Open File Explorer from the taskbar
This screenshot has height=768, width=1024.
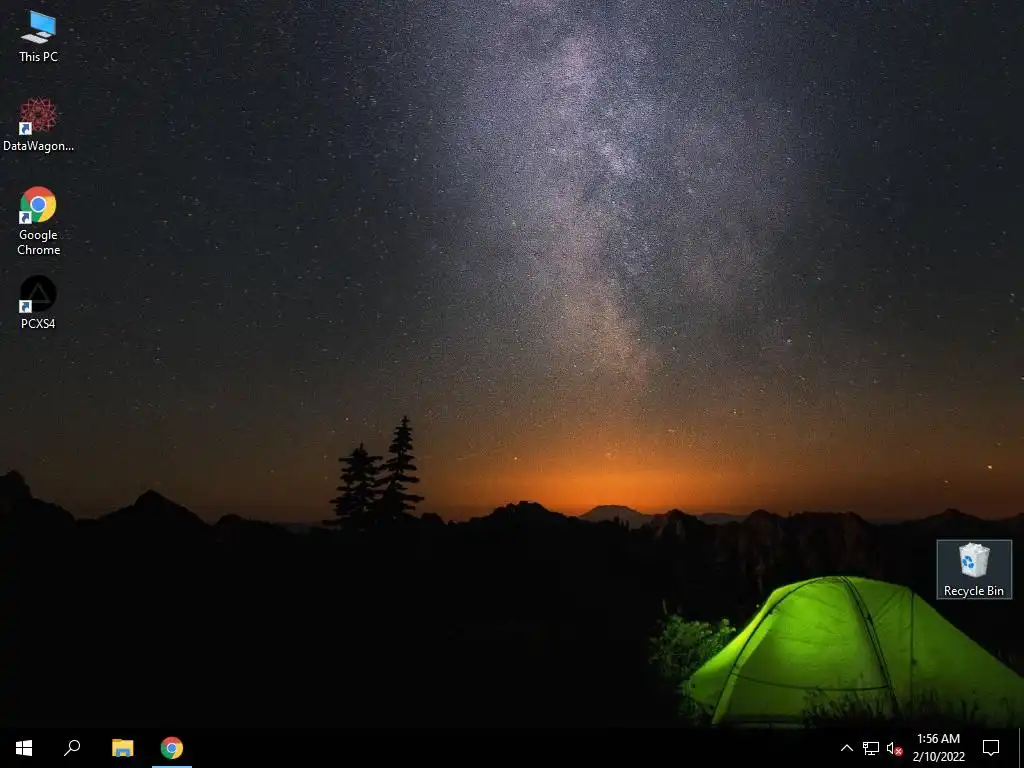click(122, 748)
